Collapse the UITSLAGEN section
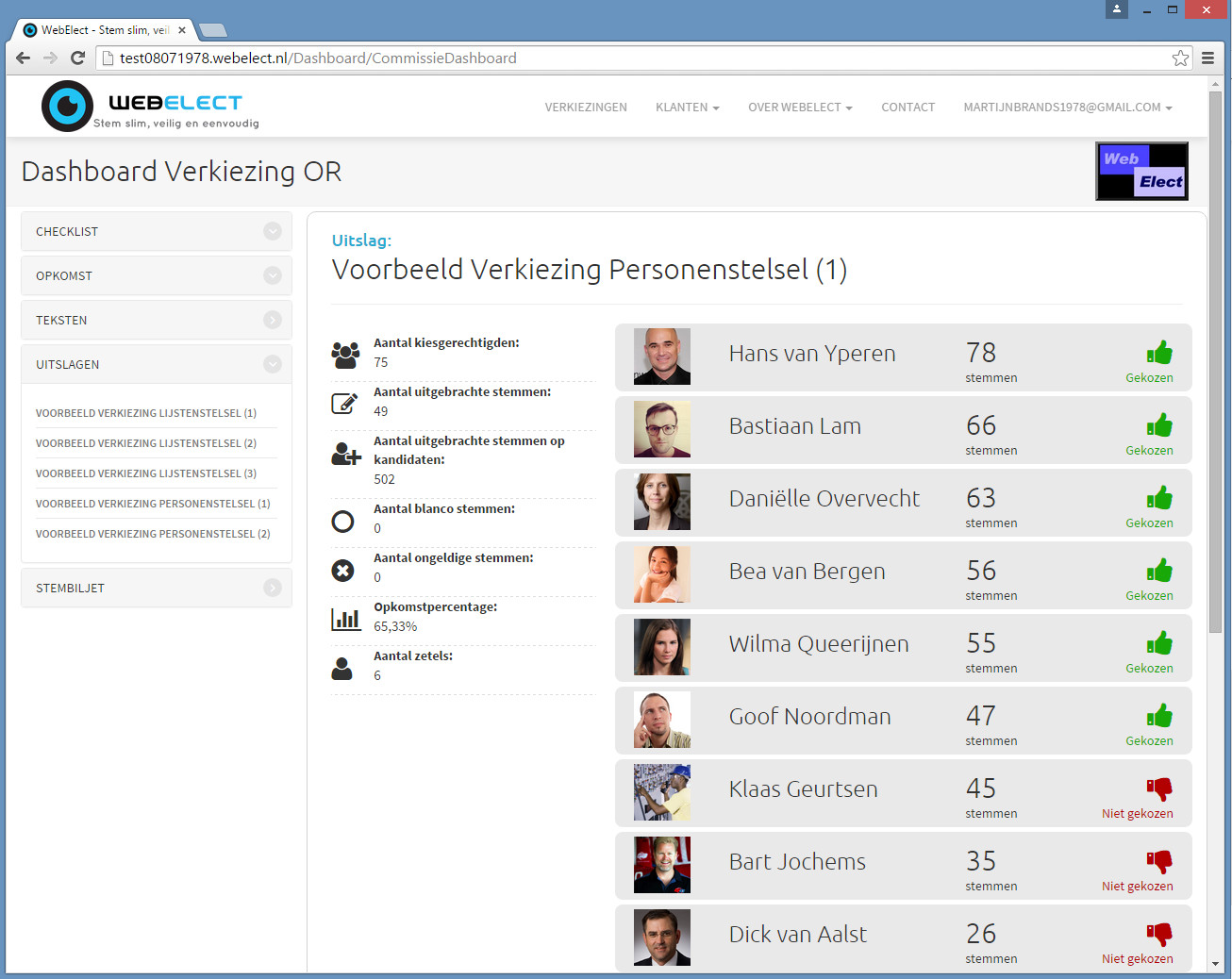This screenshot has width=1232, height=979. point(273,363)
